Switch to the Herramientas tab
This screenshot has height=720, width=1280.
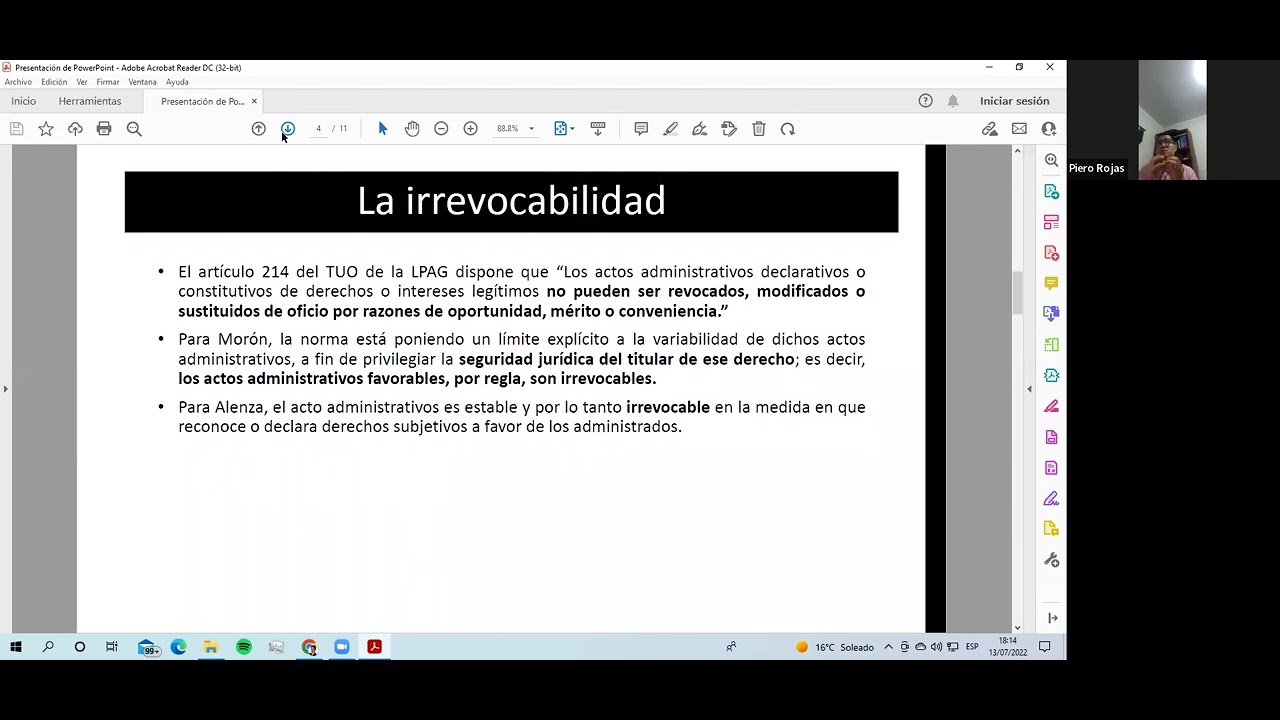(89, 101)
